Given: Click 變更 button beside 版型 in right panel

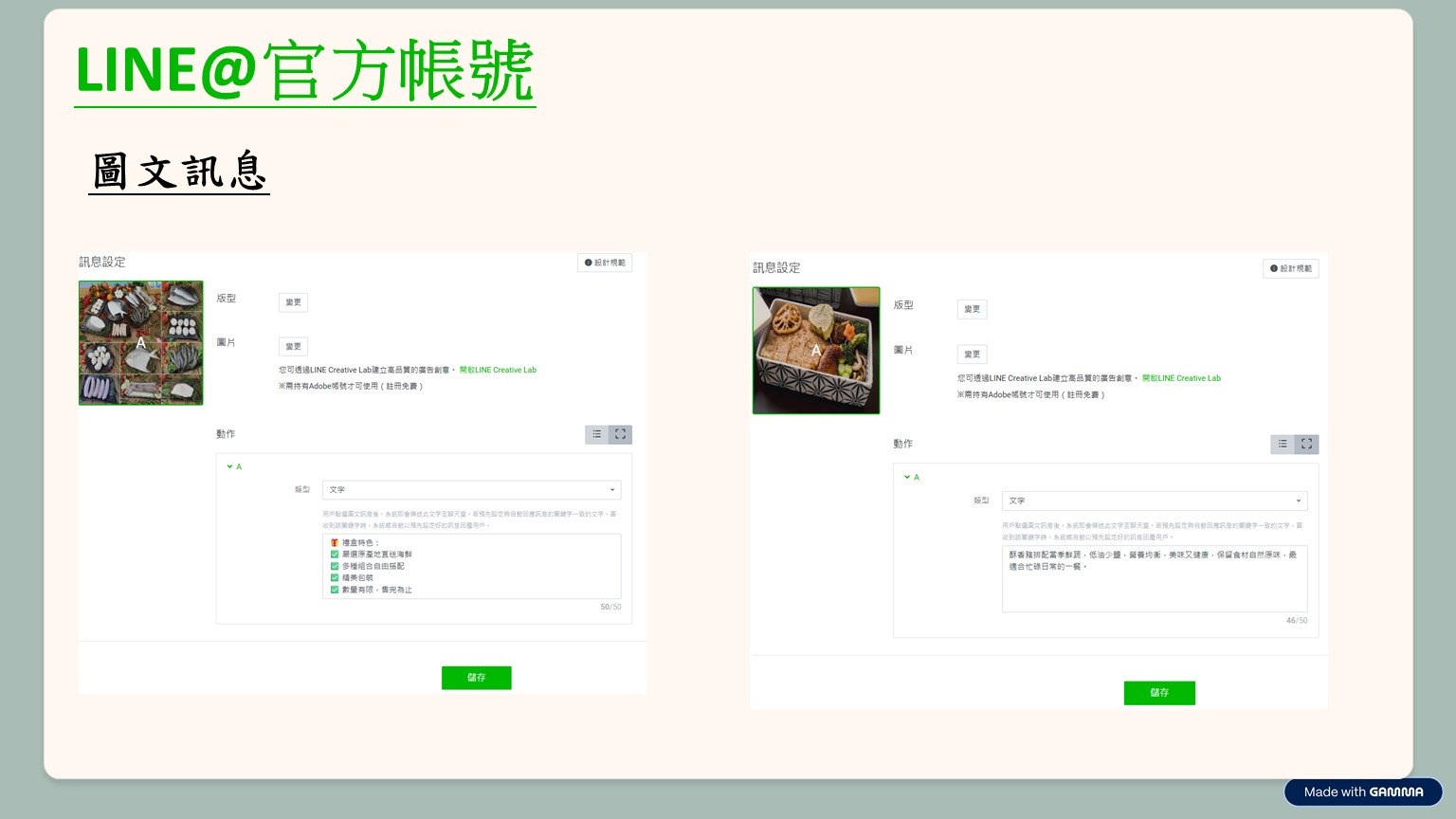Looking at the screenshot, I should (x=972, y=309).
